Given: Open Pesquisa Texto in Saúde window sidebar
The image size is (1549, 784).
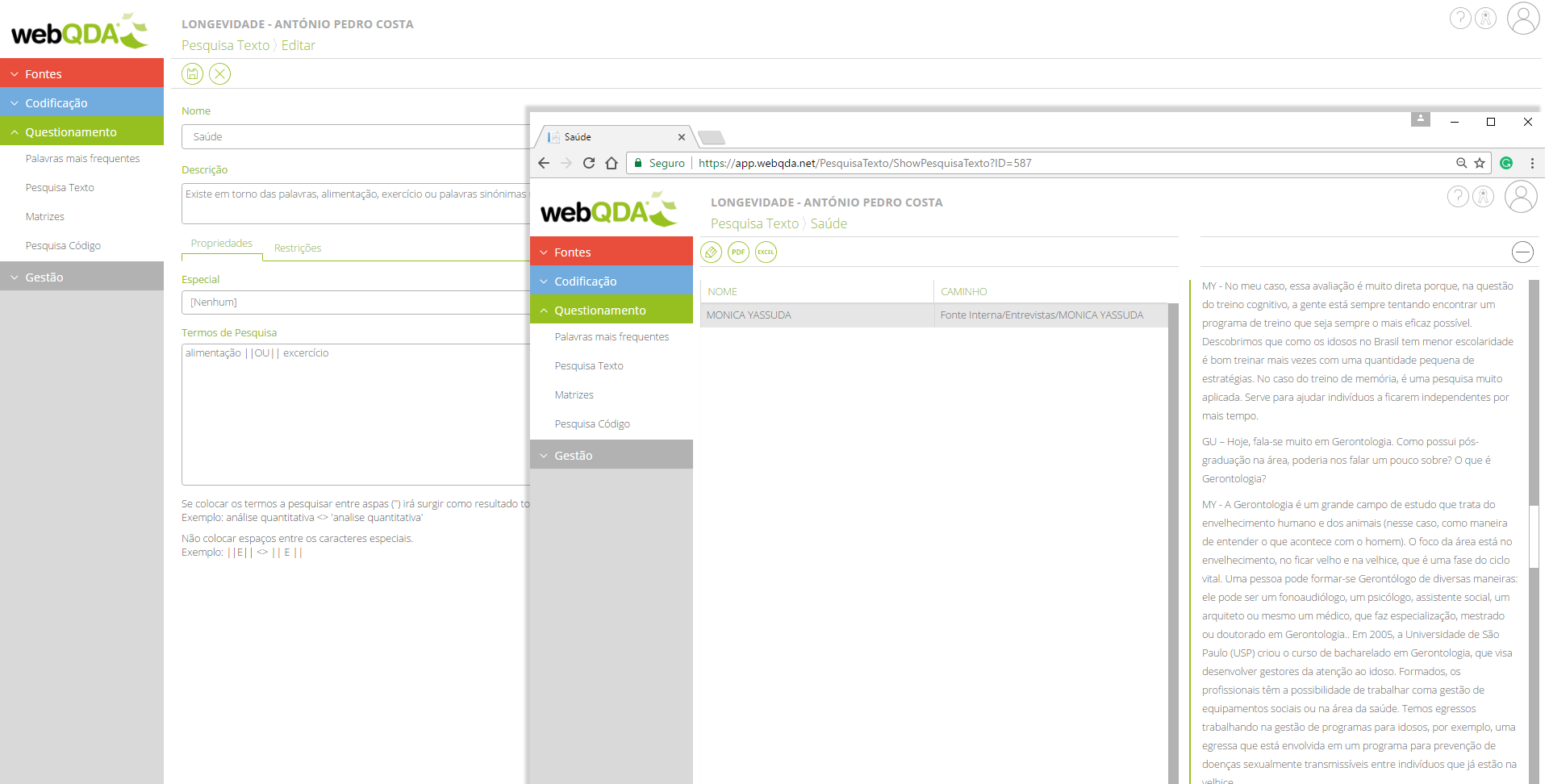Looking at the screenshot, I should click(589, 366).
